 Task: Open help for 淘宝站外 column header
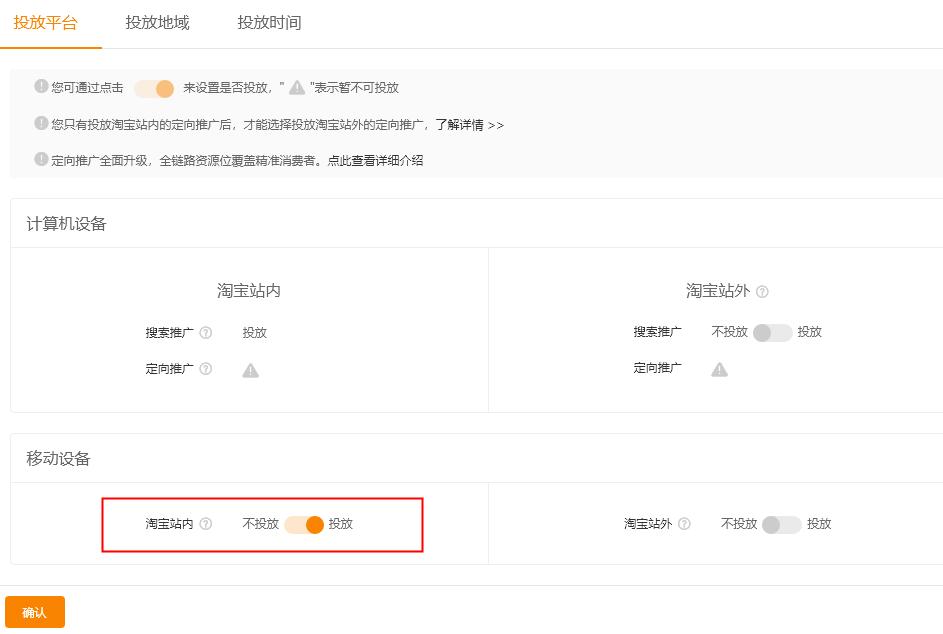762,290
